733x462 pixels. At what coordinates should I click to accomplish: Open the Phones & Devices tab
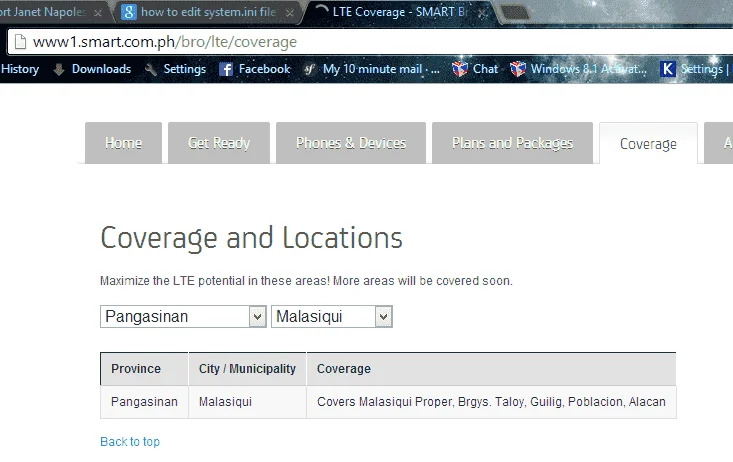pos(351,143)
